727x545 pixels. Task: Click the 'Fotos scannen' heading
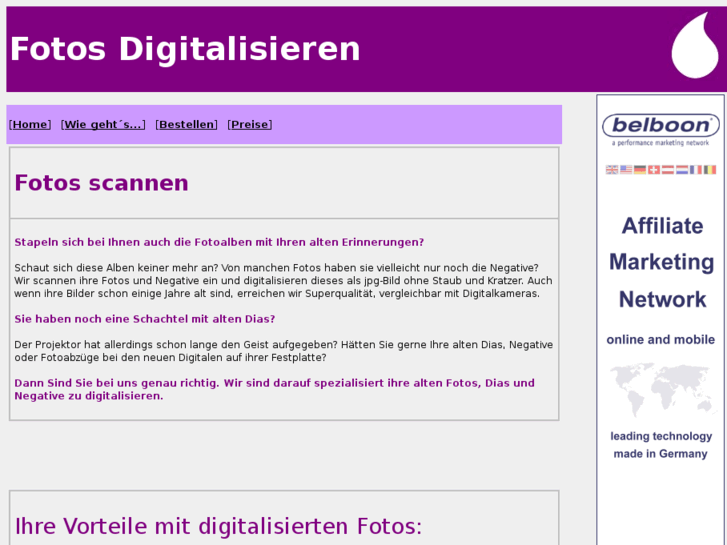point(102,183)
